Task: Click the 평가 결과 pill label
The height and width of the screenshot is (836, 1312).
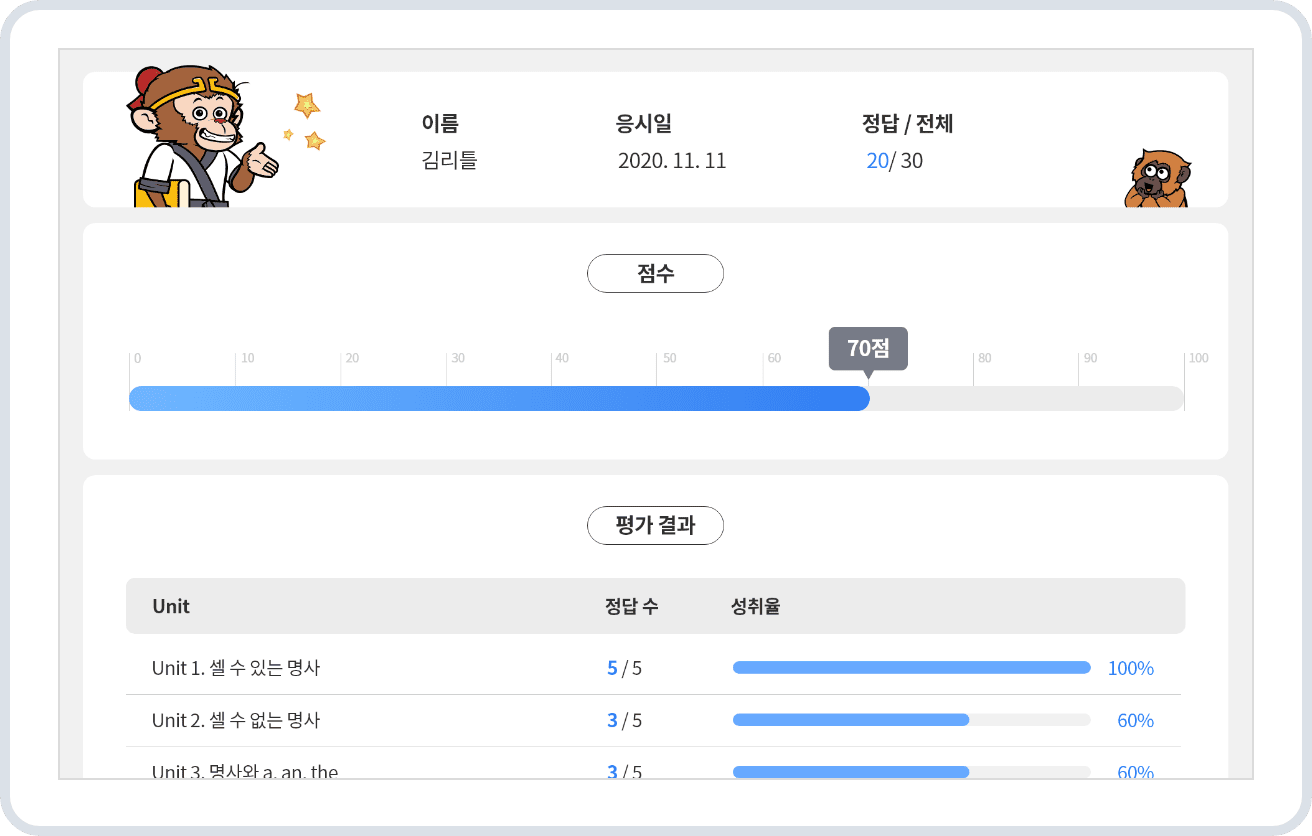Action: (655, 525)
